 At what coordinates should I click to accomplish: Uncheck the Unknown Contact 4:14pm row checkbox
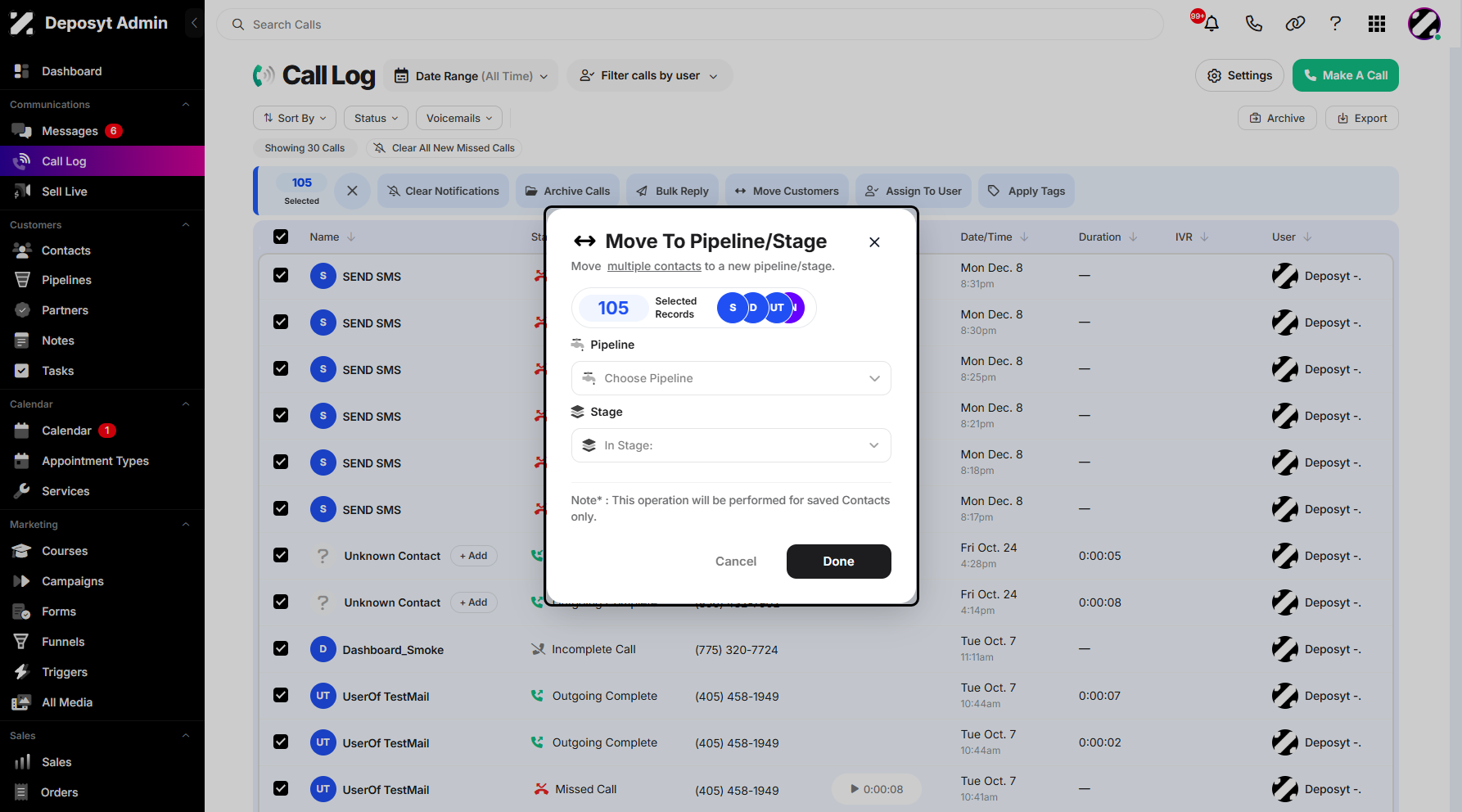(x=281, y=602)
